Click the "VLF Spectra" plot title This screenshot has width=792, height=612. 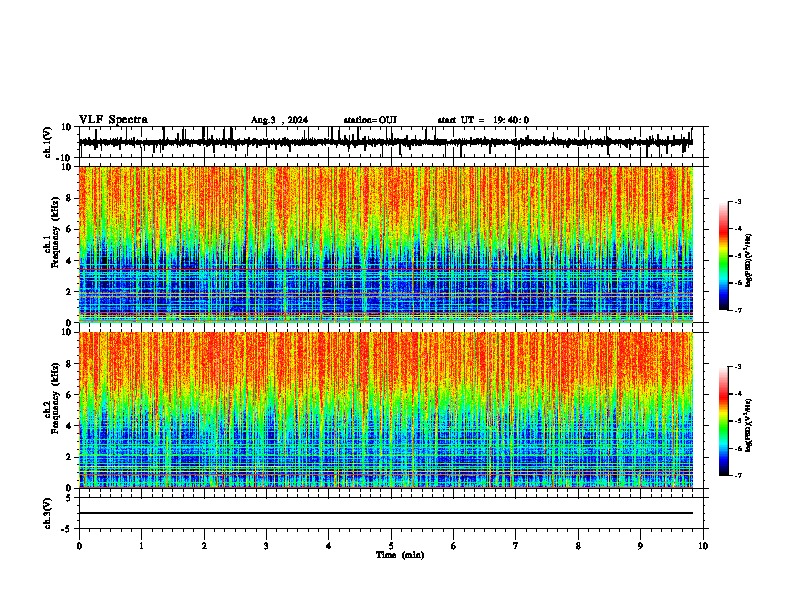click(113, 120)
